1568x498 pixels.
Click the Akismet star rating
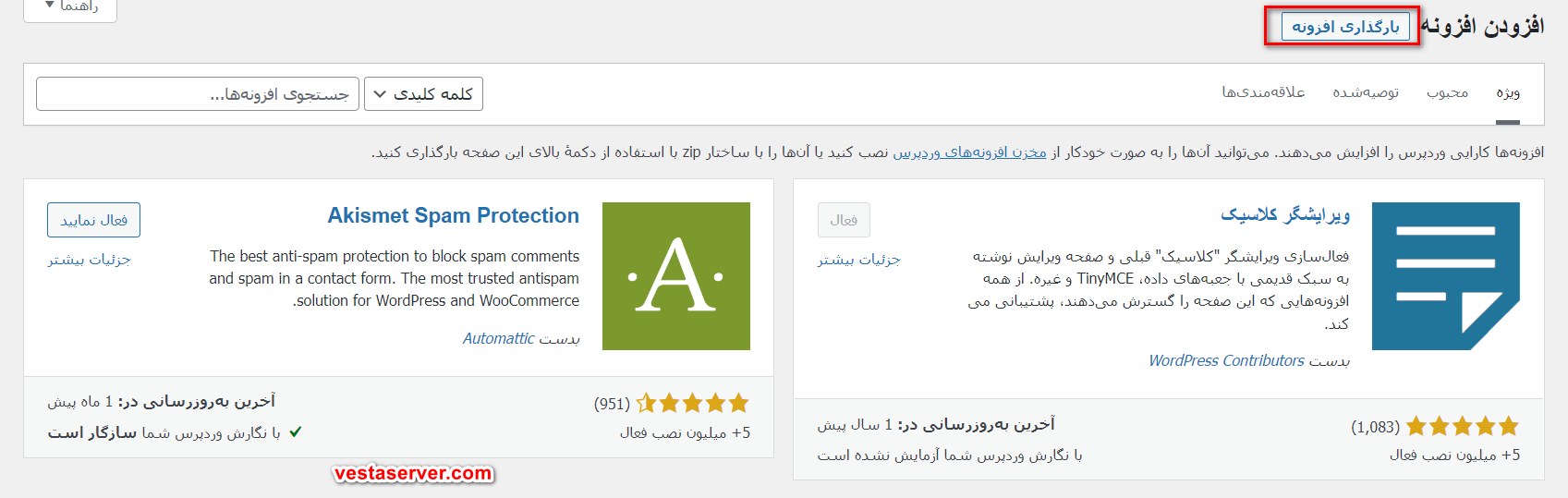(x=692, y=403)
